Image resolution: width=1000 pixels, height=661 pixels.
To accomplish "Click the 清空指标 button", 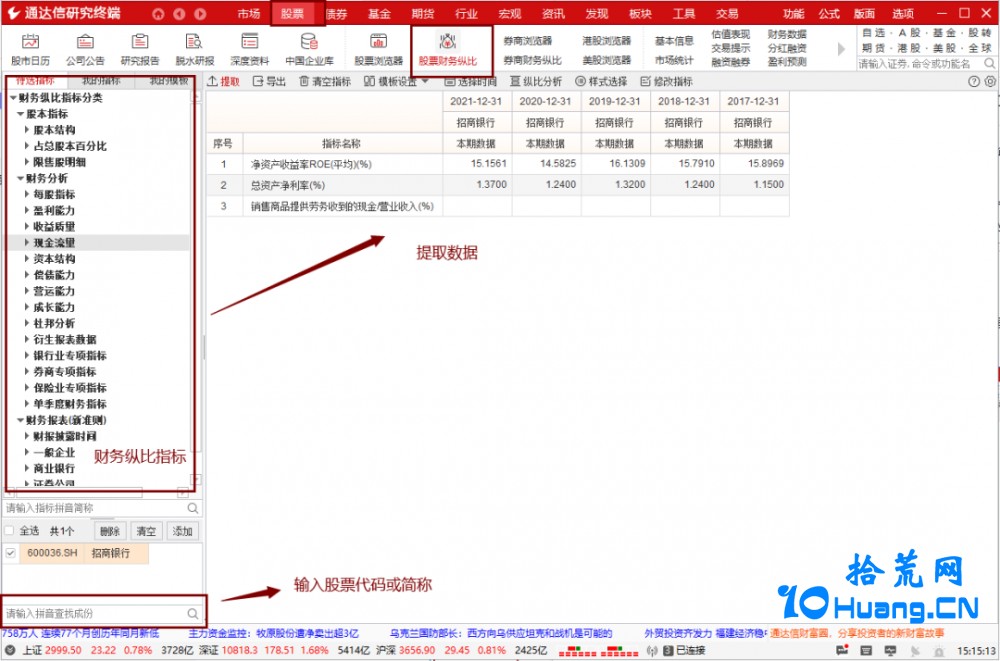I will tap(325, 82).
